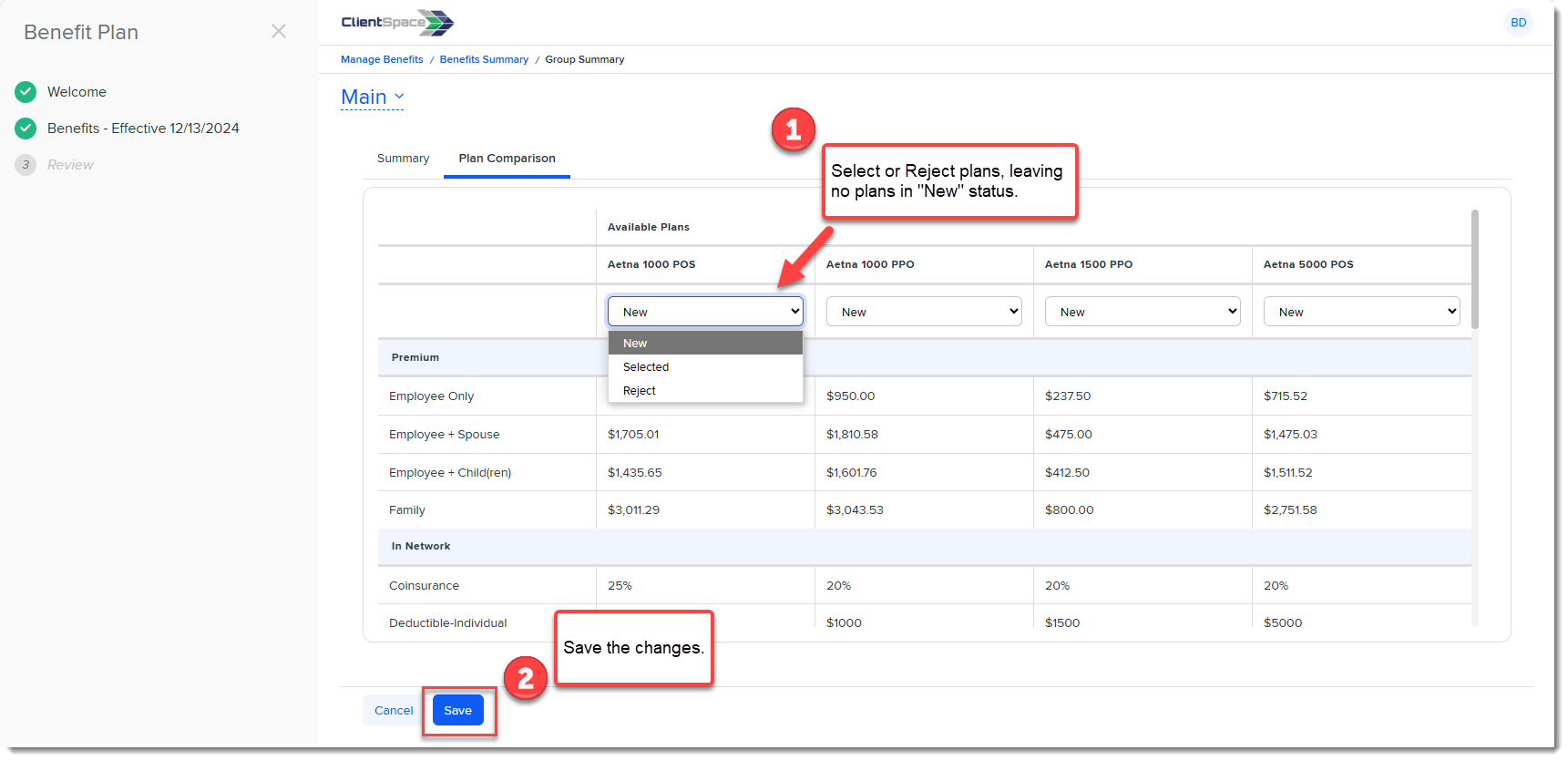Click the $1,511.52 premium cell
The width and height of the screenshot is (1568, 761).
[1288, 473]
